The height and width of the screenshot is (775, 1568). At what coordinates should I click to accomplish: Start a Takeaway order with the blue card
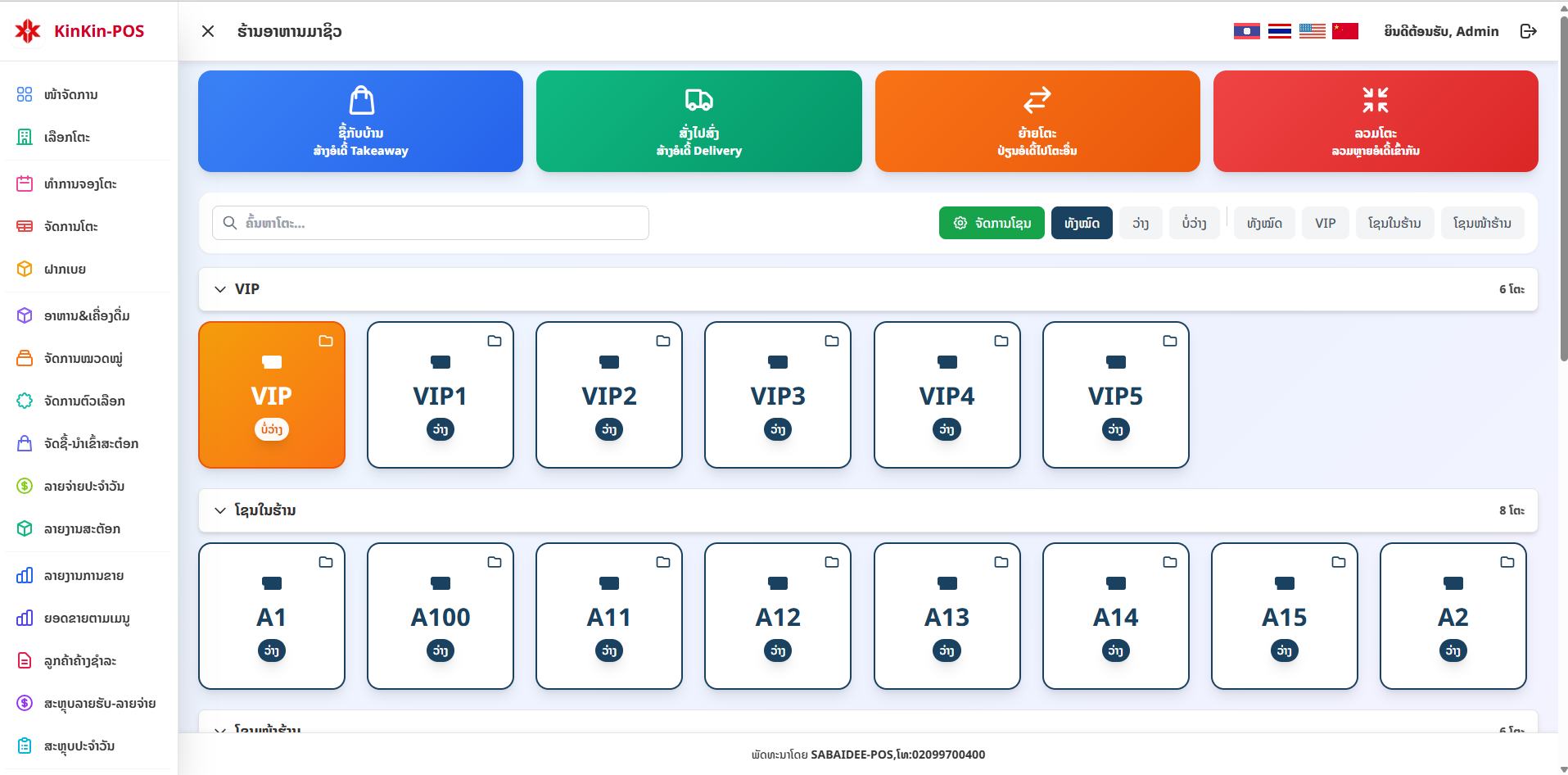[x=360, y=121]
